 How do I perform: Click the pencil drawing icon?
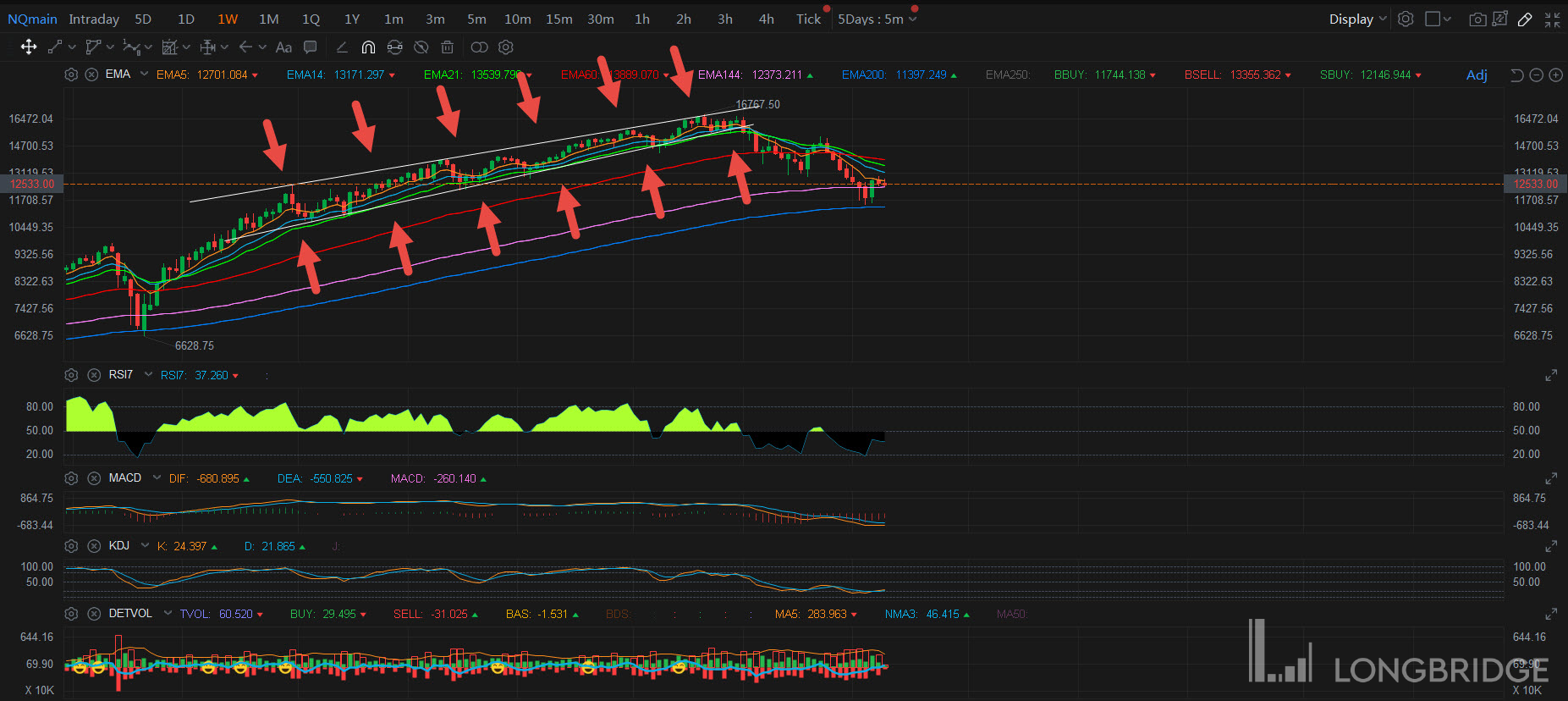tap(1525, 19)
